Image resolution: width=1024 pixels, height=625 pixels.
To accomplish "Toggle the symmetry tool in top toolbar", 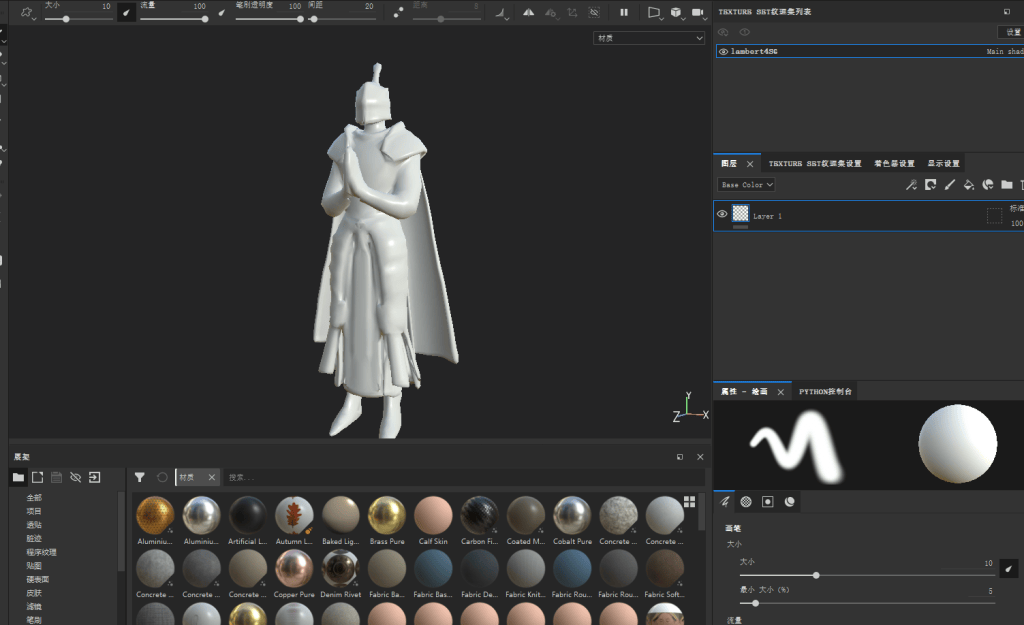I will click(x=528, y=12).
